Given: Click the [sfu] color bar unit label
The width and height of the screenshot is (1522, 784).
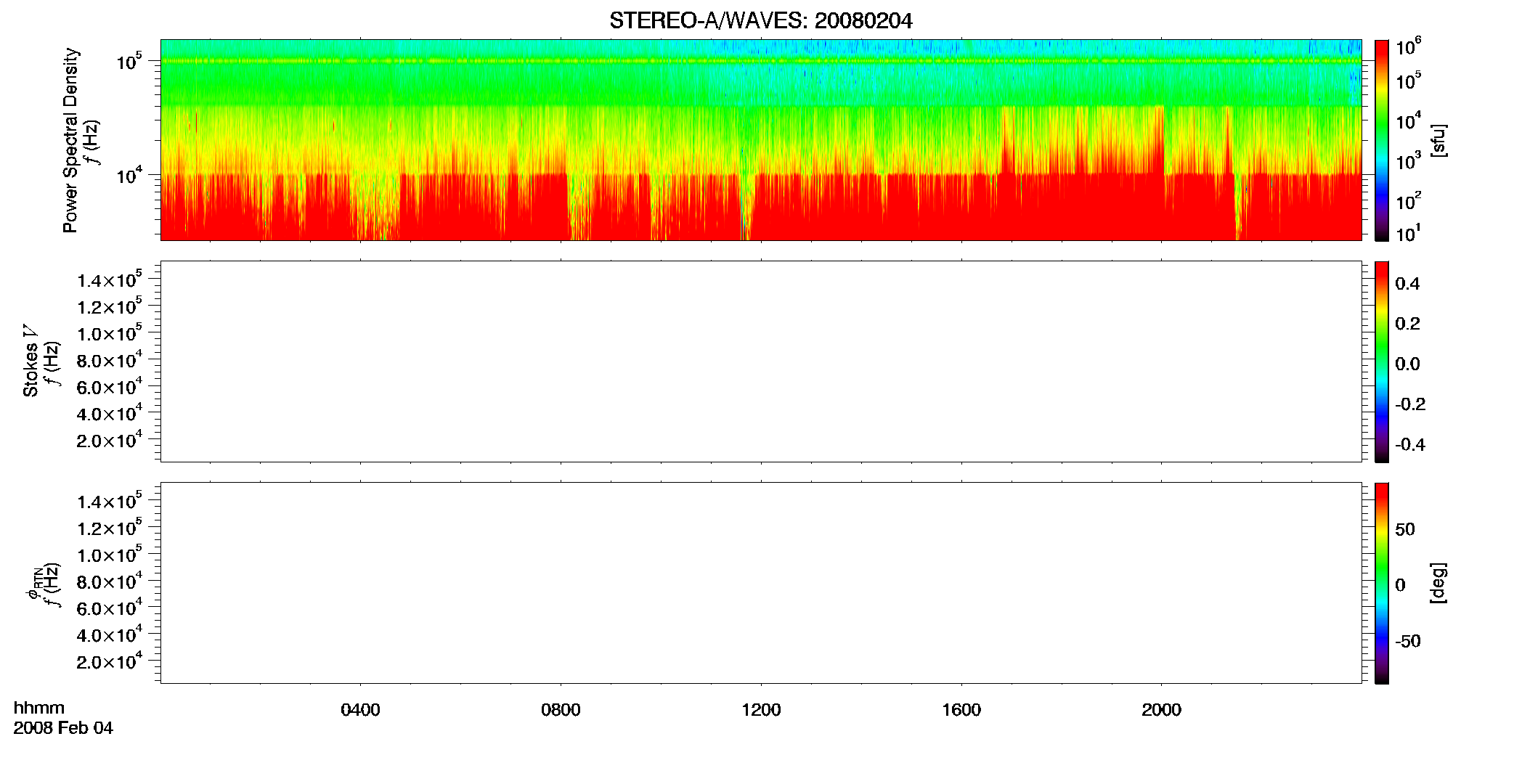Looking at the screenshot, I should [1438, 140].
